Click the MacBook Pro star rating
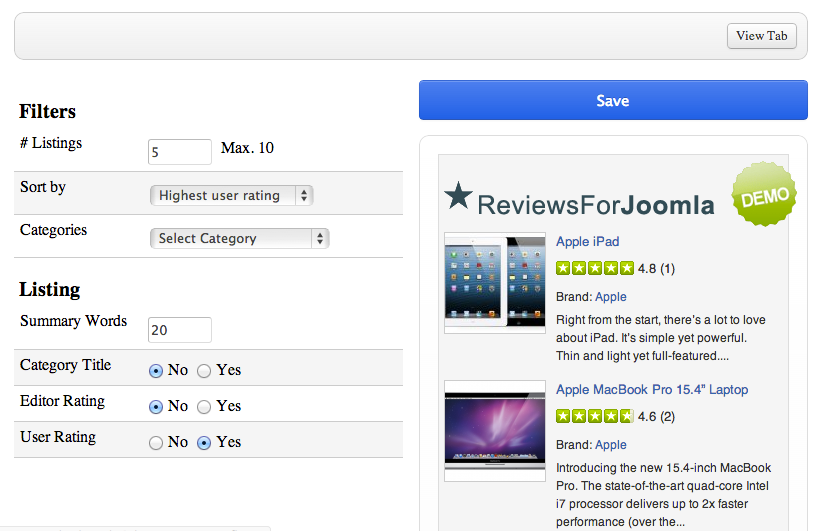Screen dimensions: 818x531 pyautogui.click(x=595, y=416)
